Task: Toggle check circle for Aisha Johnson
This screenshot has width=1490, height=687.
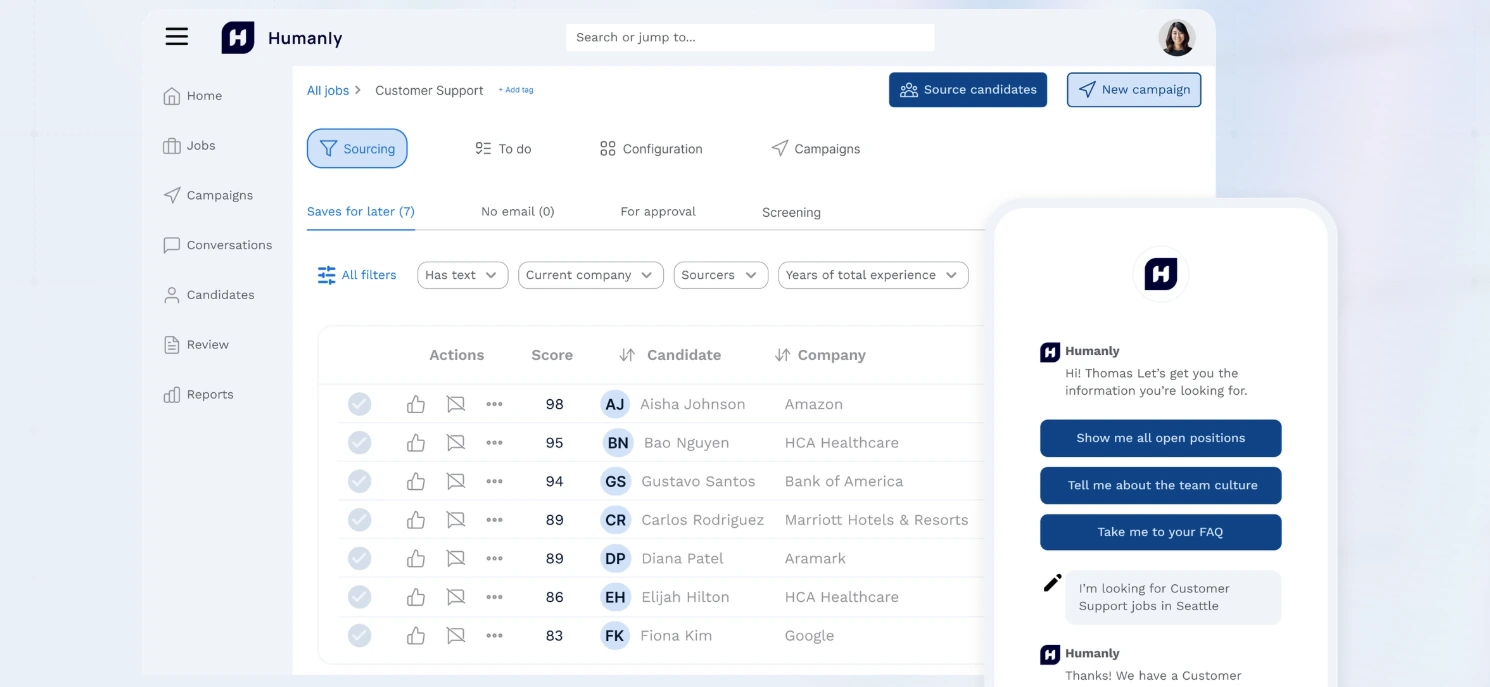Action: point(359,404)
